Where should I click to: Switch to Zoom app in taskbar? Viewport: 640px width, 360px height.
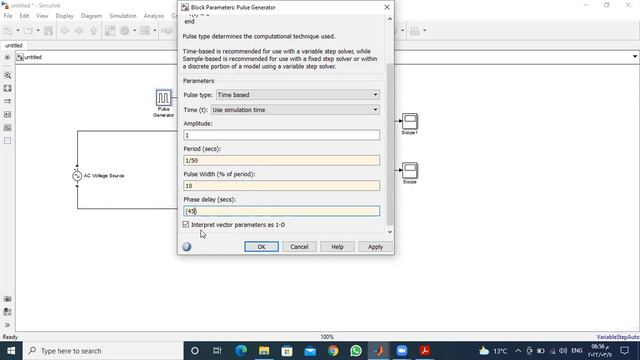402,351
